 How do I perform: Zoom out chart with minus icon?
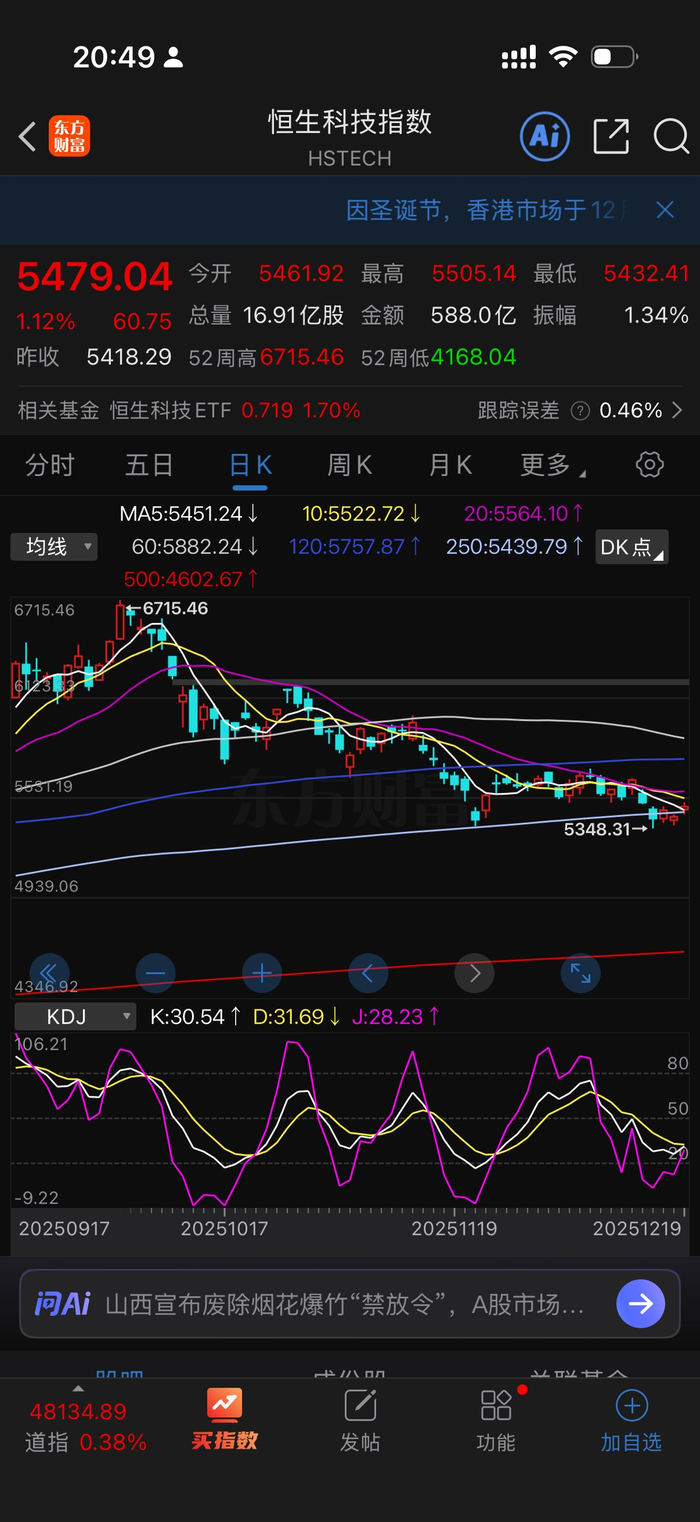(x=155, y=972)
